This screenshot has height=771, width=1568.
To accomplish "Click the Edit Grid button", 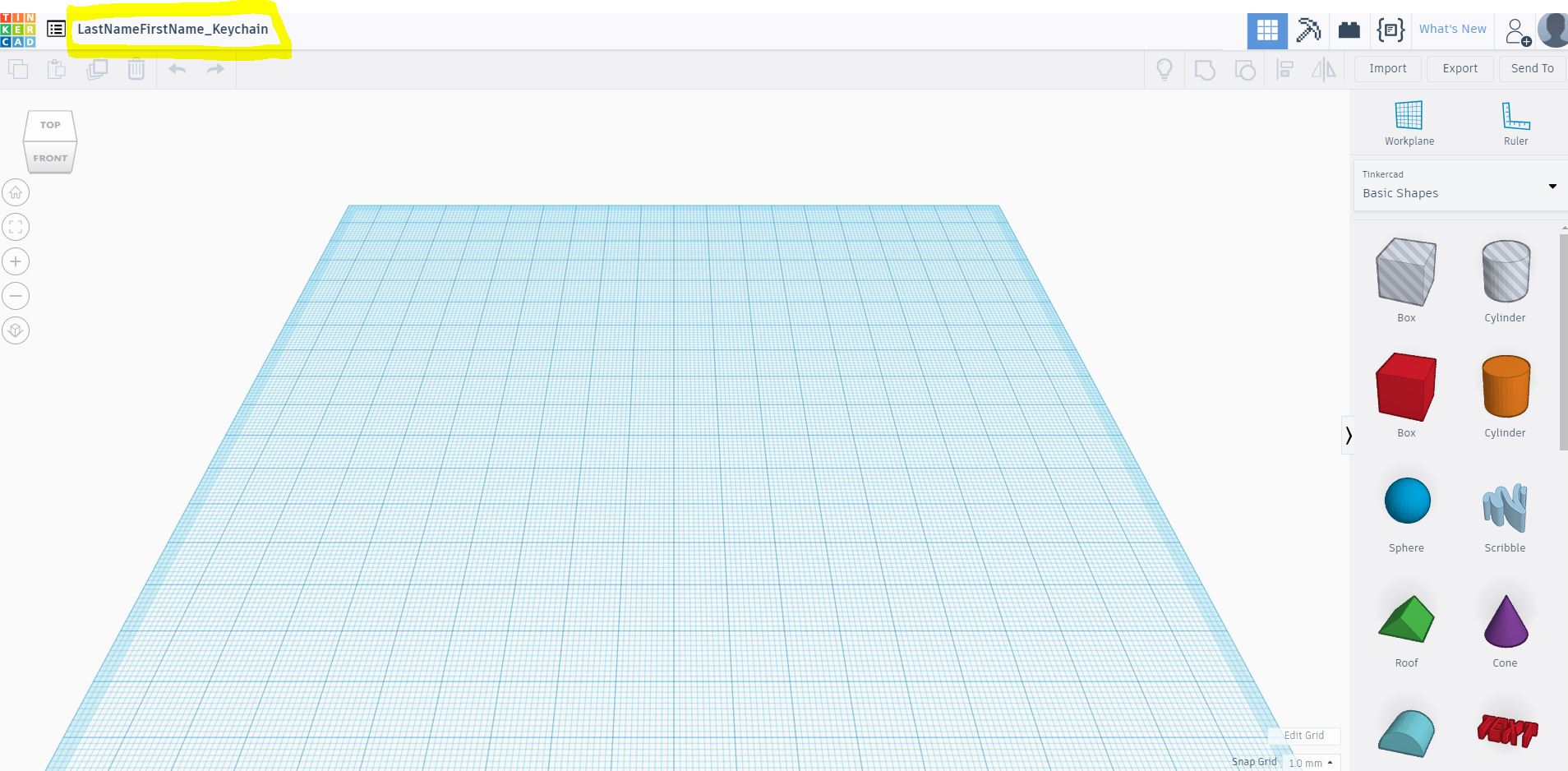I will click(1304, 736).
